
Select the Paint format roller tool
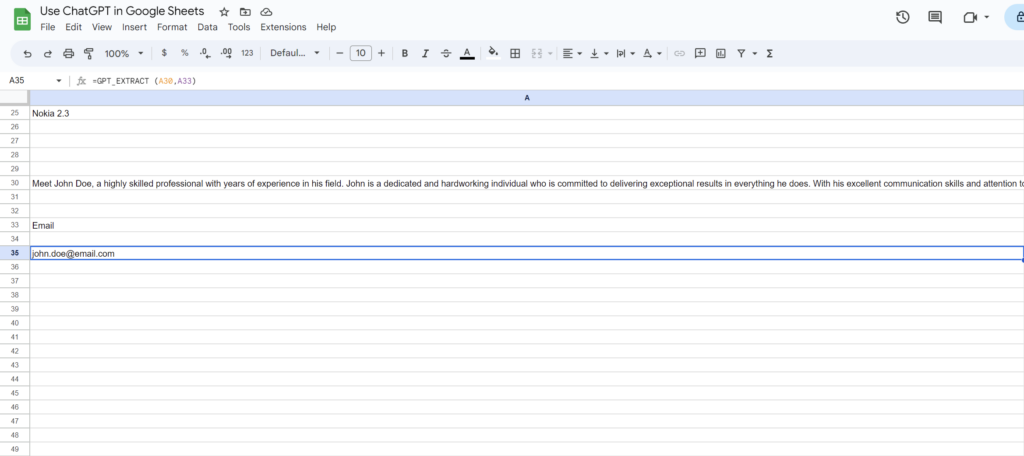pos(88,53)
